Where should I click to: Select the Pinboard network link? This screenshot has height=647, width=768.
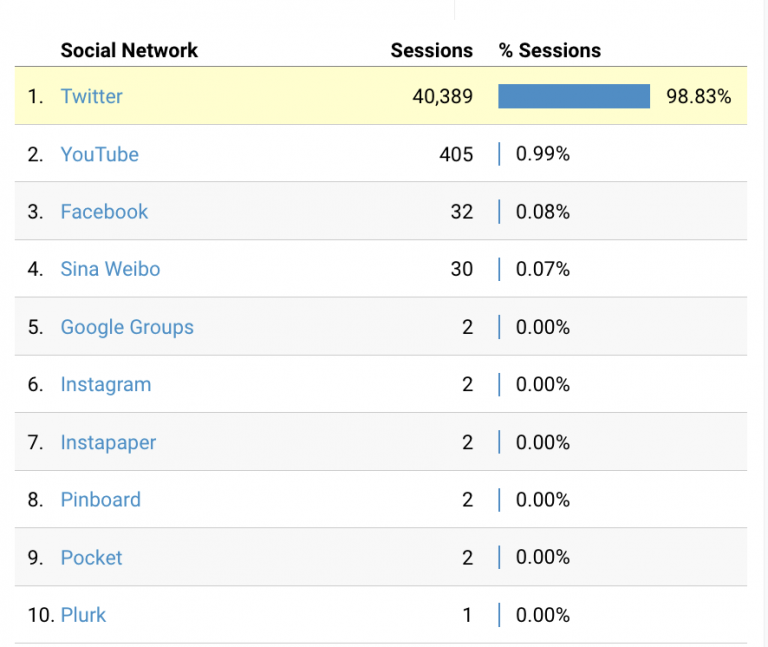pyautogui.click(x=100, y=500)
